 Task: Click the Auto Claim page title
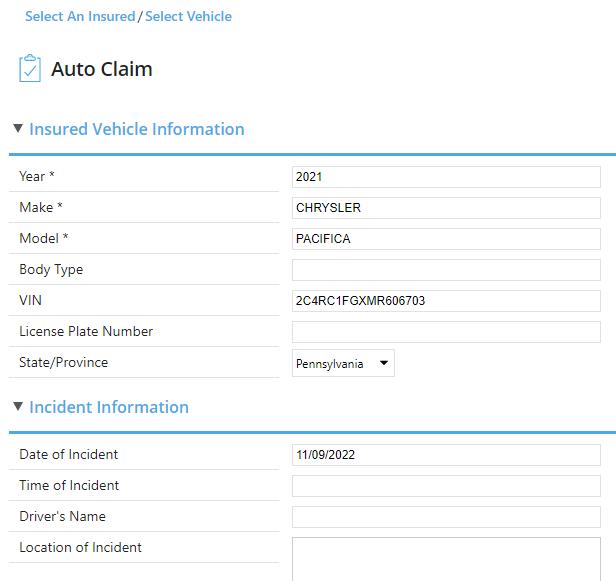click(x=102, y=70)
